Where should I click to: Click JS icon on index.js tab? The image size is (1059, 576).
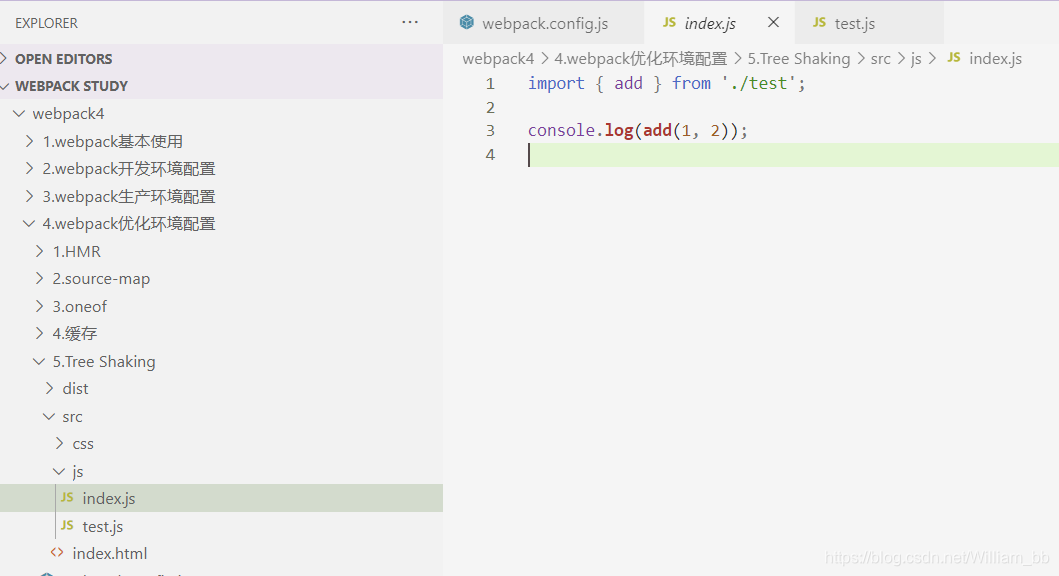click(669, 22)
